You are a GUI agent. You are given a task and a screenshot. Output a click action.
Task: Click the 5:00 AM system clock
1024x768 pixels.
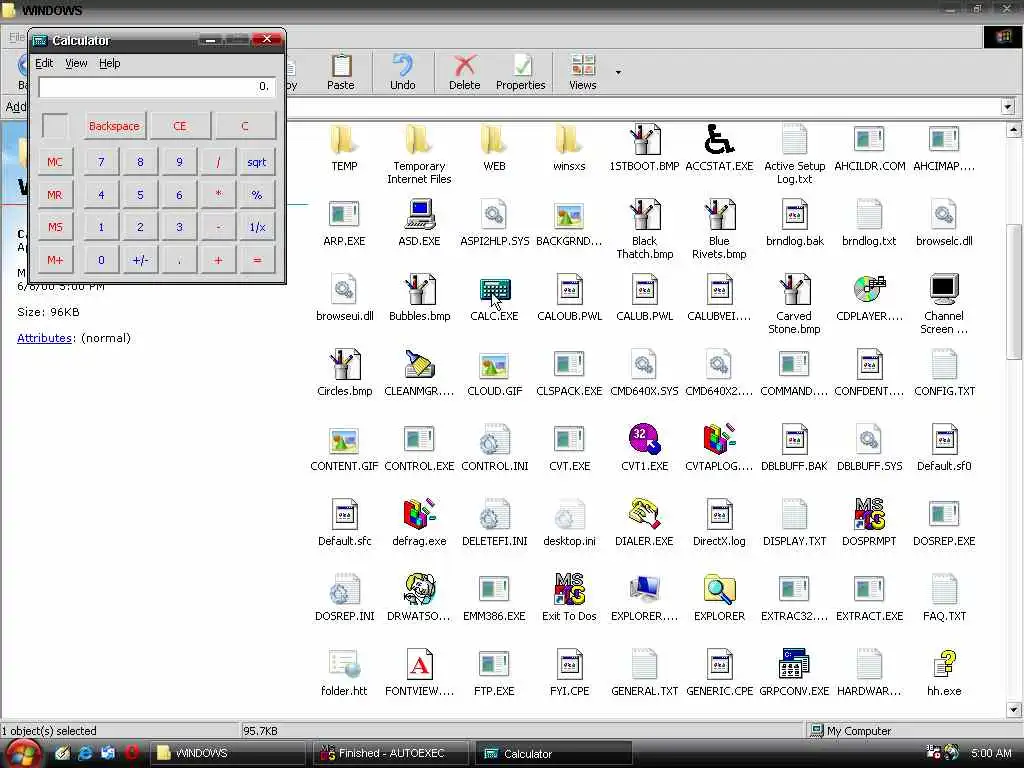tap(991, 753)
